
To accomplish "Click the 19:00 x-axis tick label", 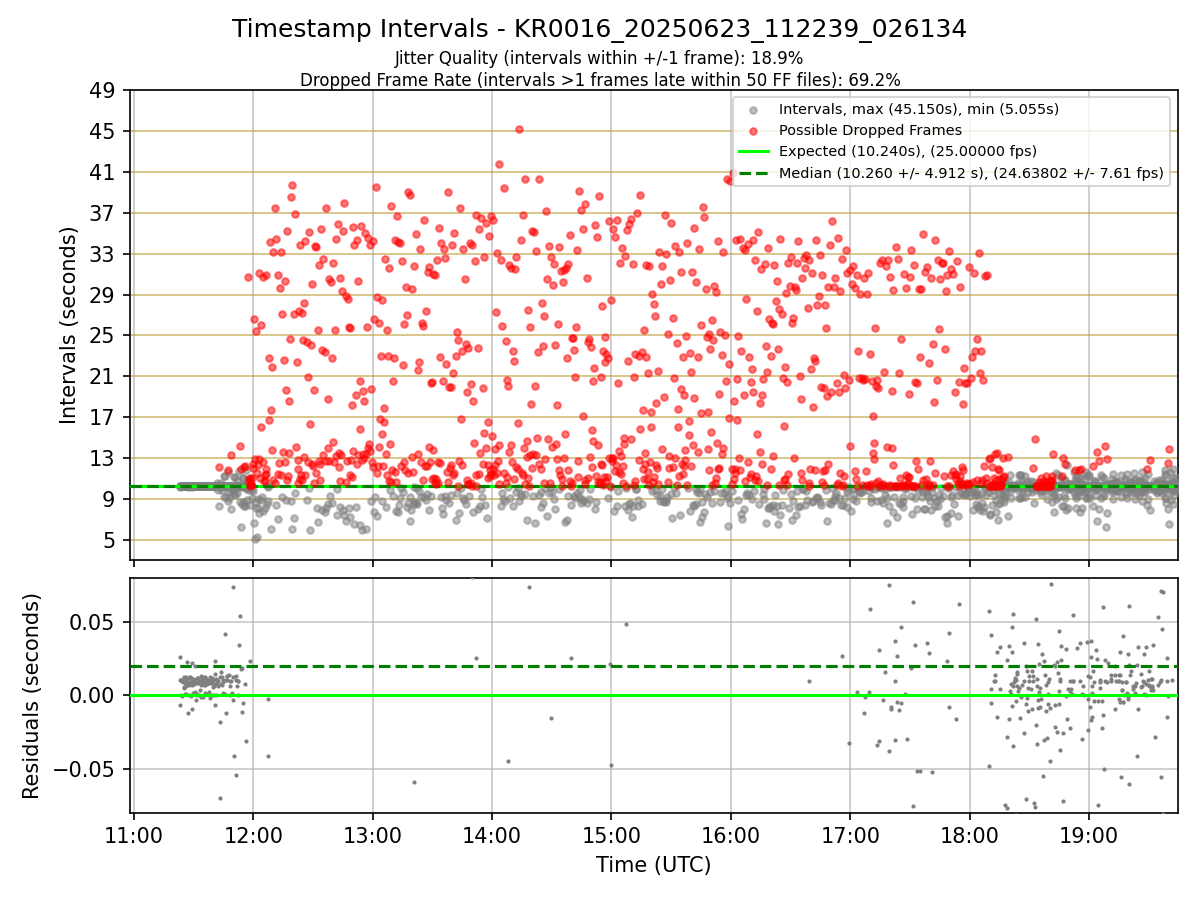I will tap(1088, 835).
